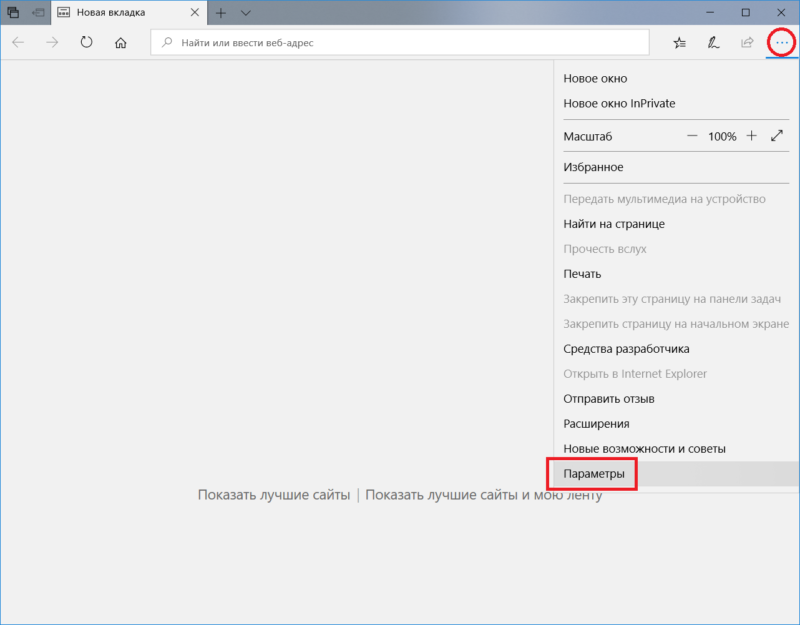The width and height of the screenshot is (800, 625).
Task: Minimize the Edge window
Action: [710, 12]
